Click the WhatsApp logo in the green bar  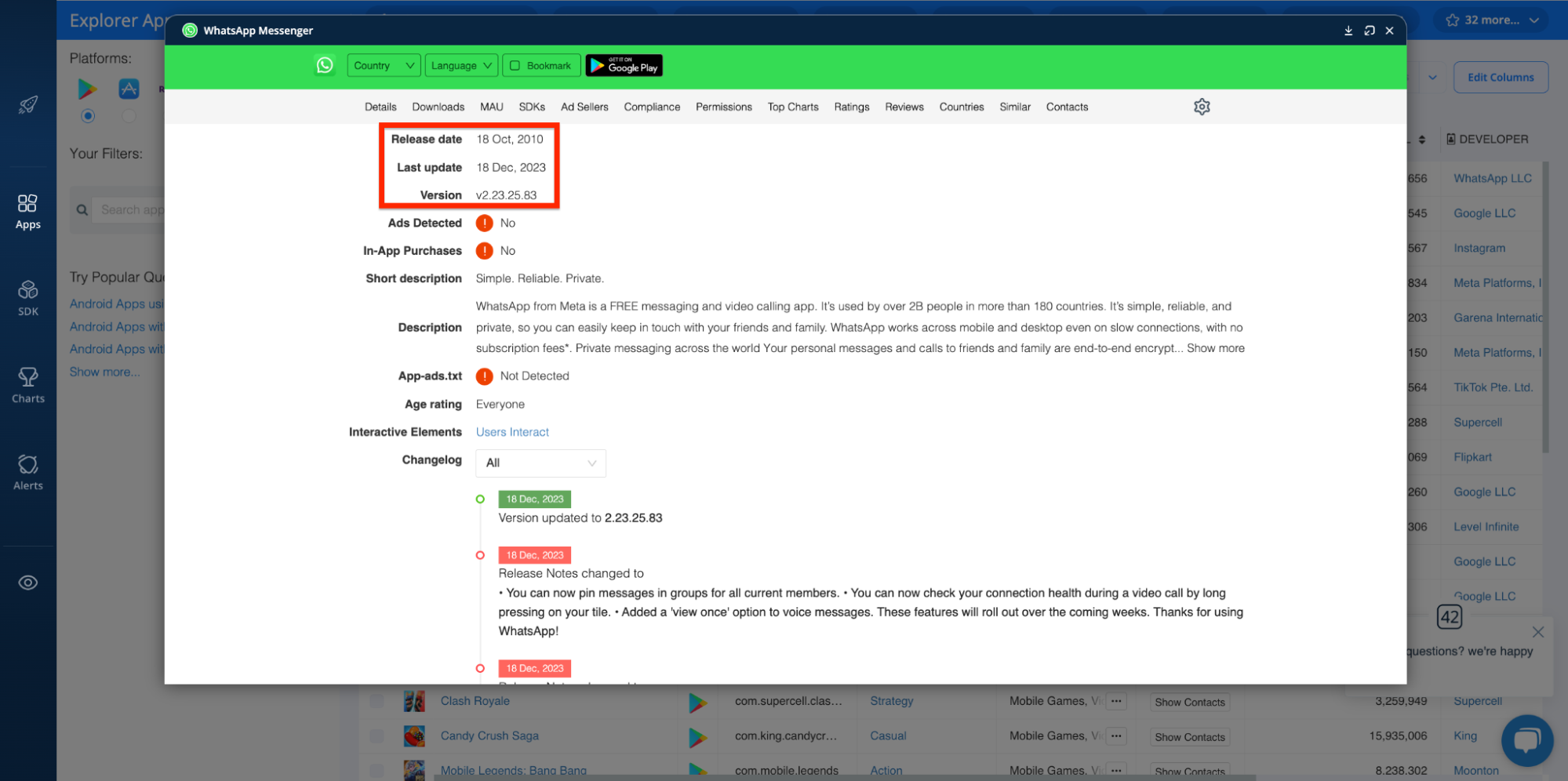(325, 65)
